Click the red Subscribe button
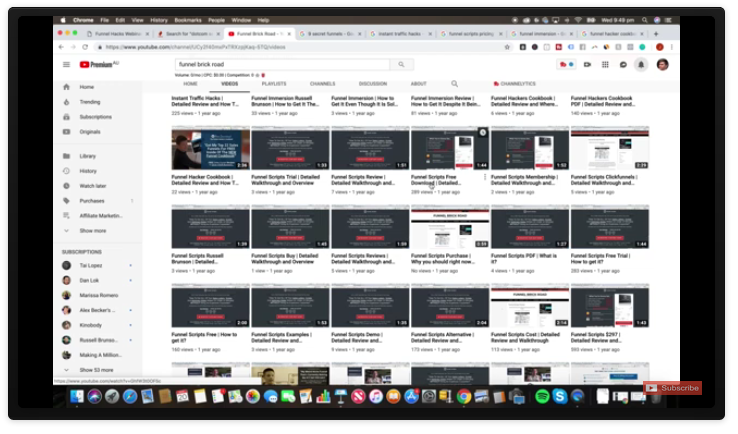Image resolution: width=738 pixels, height=434 pixels. tap(673, 388)
